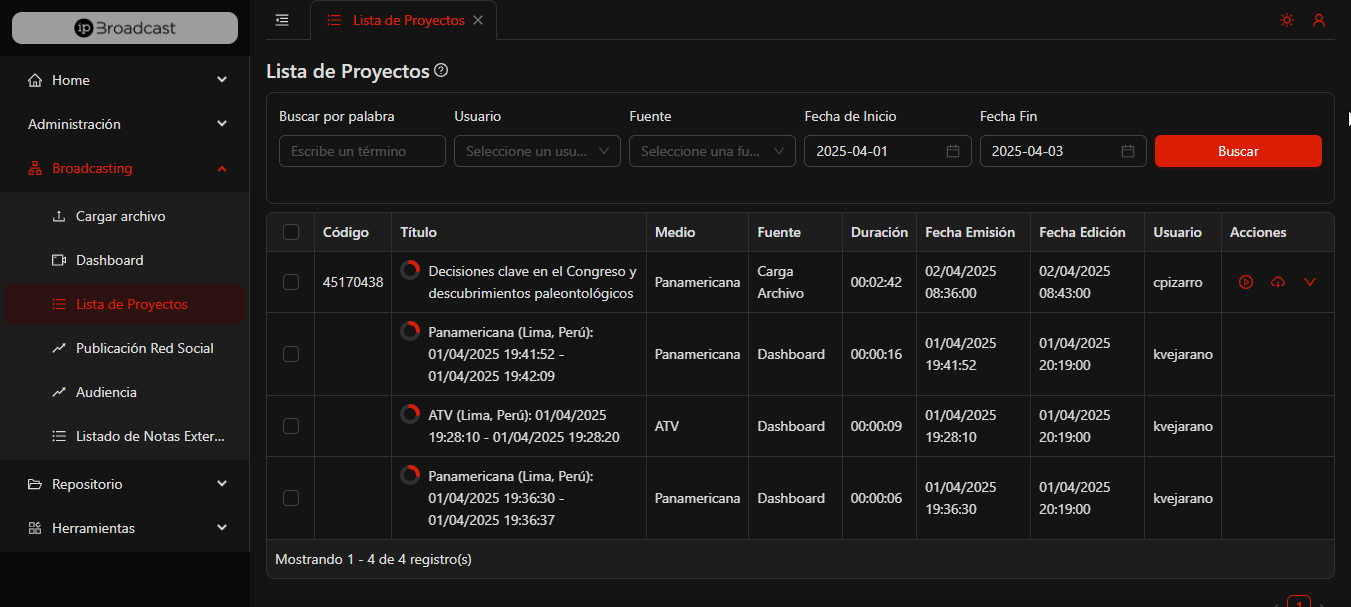Viewport: 1351px width, 607px height.
Task: Check the row with code 45170438
Action: pyautogui.click(x=291, y=282)
